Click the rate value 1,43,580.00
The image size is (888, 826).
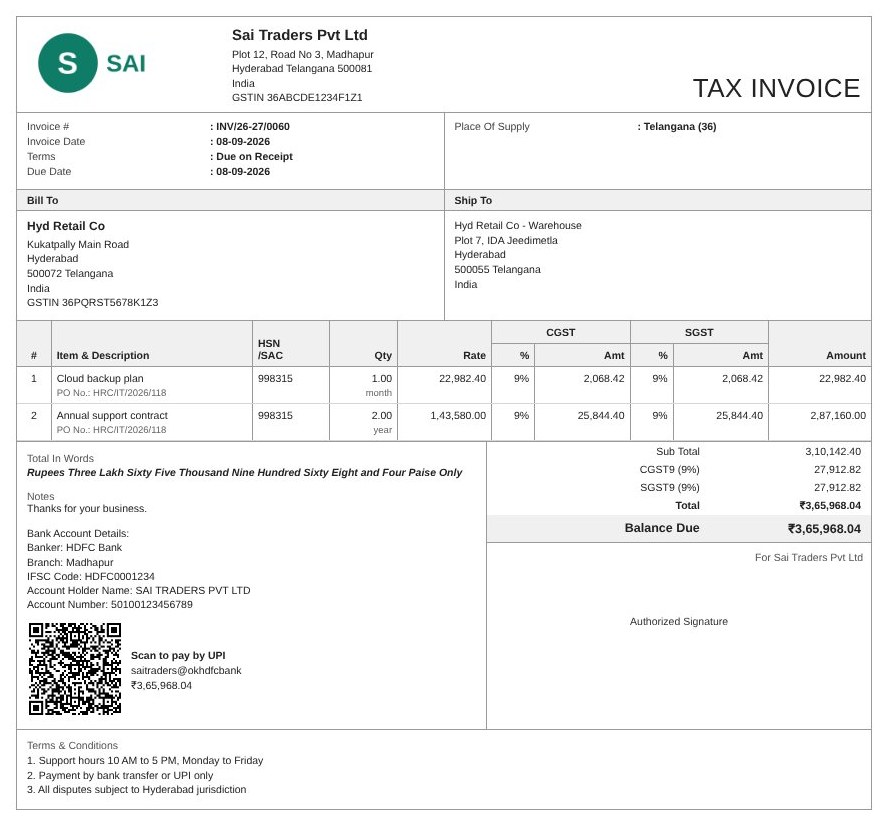458,415
